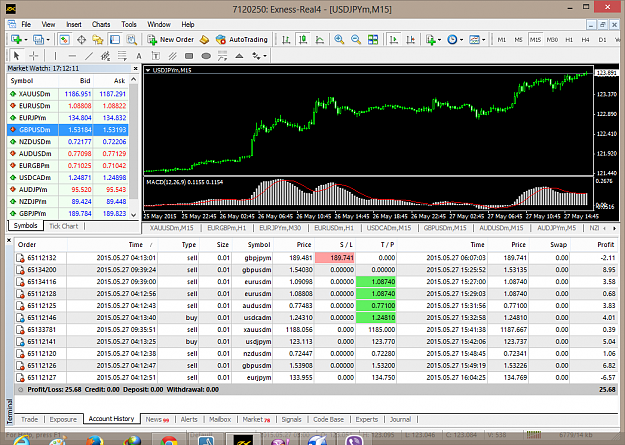Click the Tile Windows icon
Screen dimensions: 625x445
[373, 39]
